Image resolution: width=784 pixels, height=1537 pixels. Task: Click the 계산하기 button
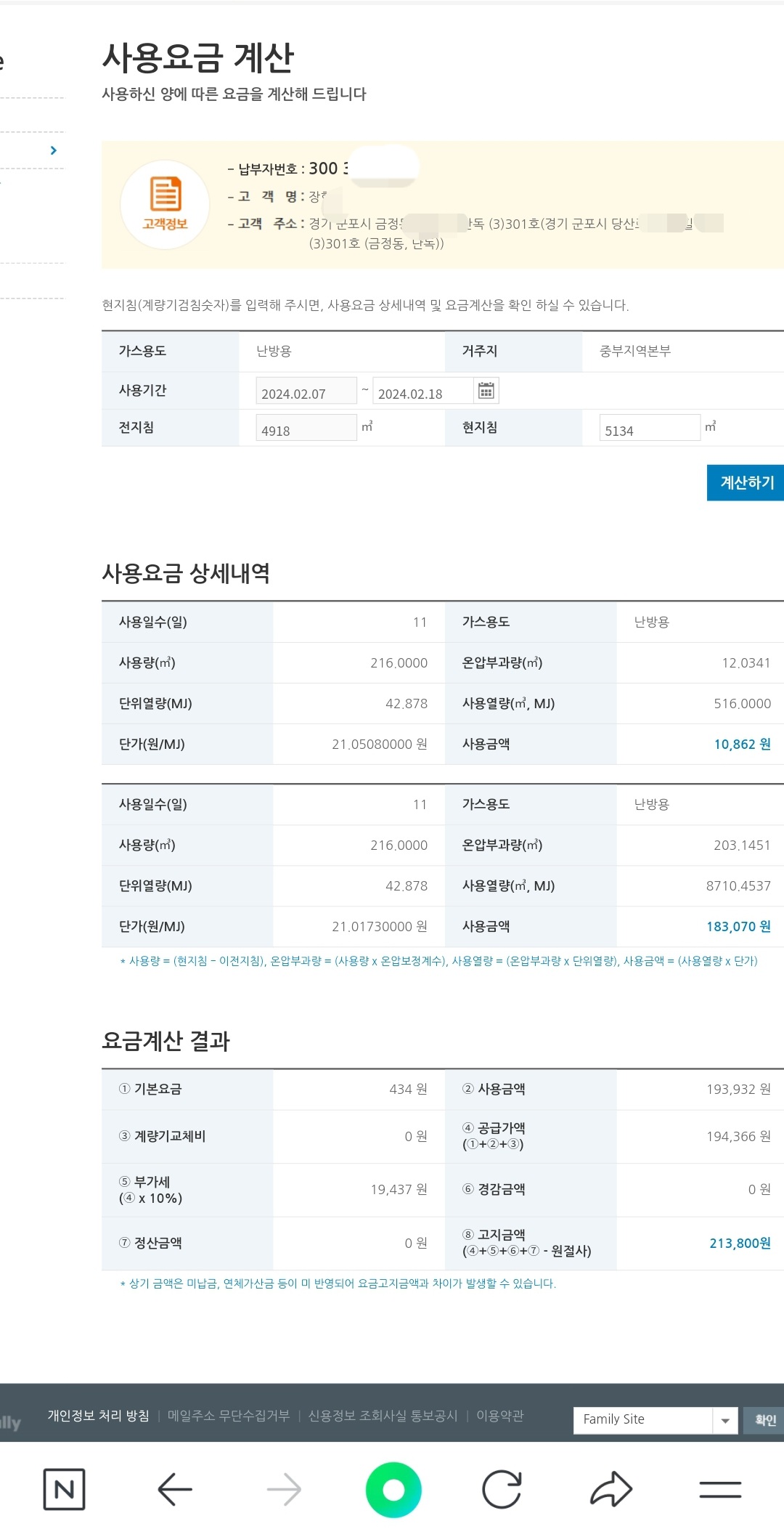pyautogui.click(x=746, y=482)
